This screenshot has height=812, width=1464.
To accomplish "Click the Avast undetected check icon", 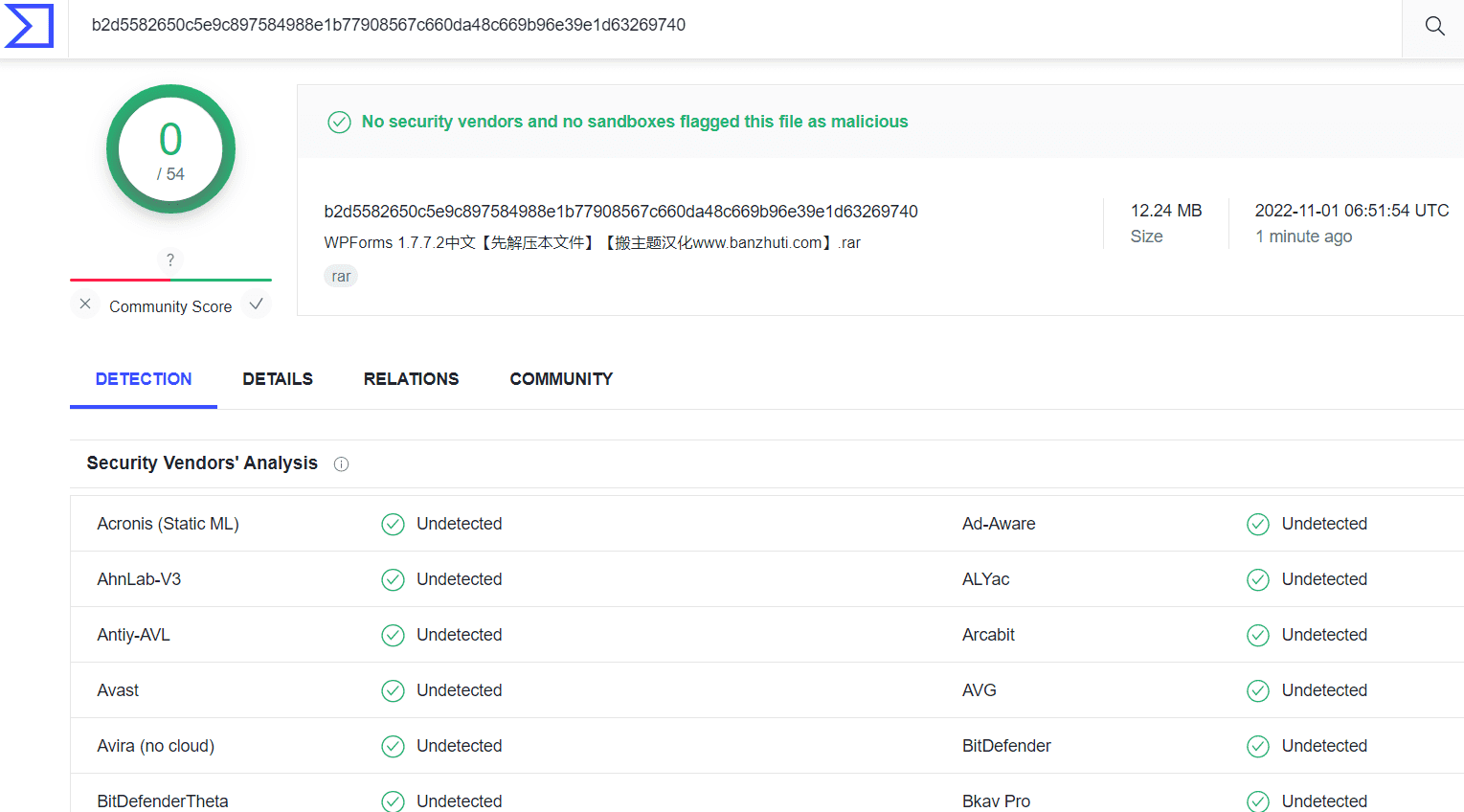I will coord(393,691).
